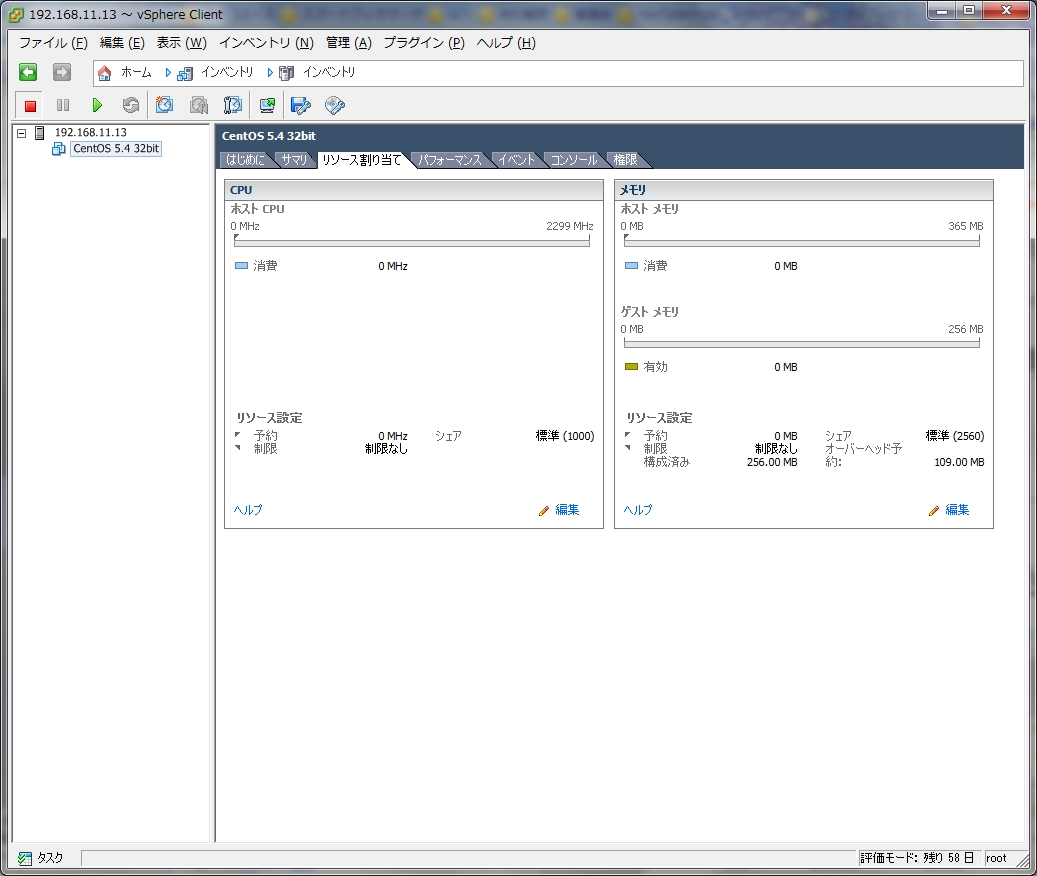
Task: Click 2299 MHz host CPU maximum value
Action: [569, 226]
